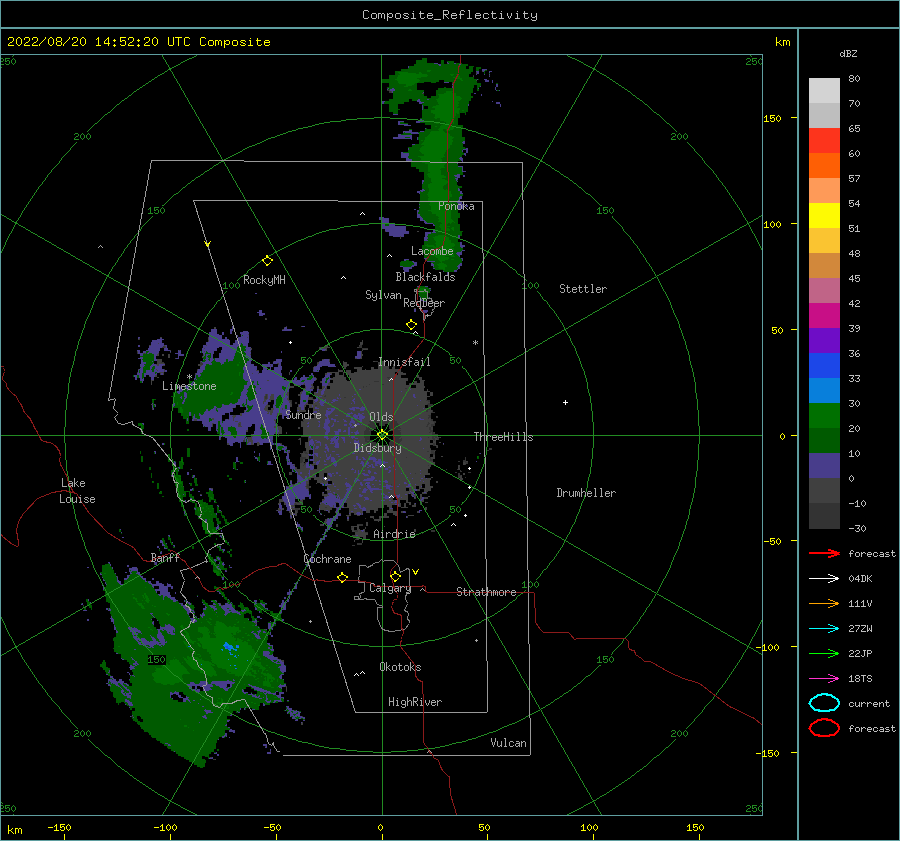The width and height of the screenshot is (900, 841).
Task: Click the yellow diamond marker above Calgary
Action: point(395,576)
